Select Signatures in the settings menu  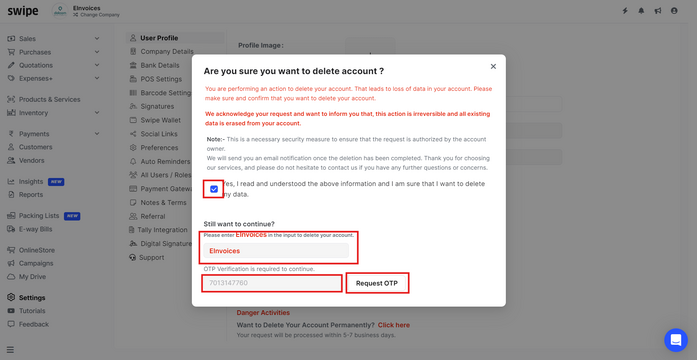click(152, 106)
